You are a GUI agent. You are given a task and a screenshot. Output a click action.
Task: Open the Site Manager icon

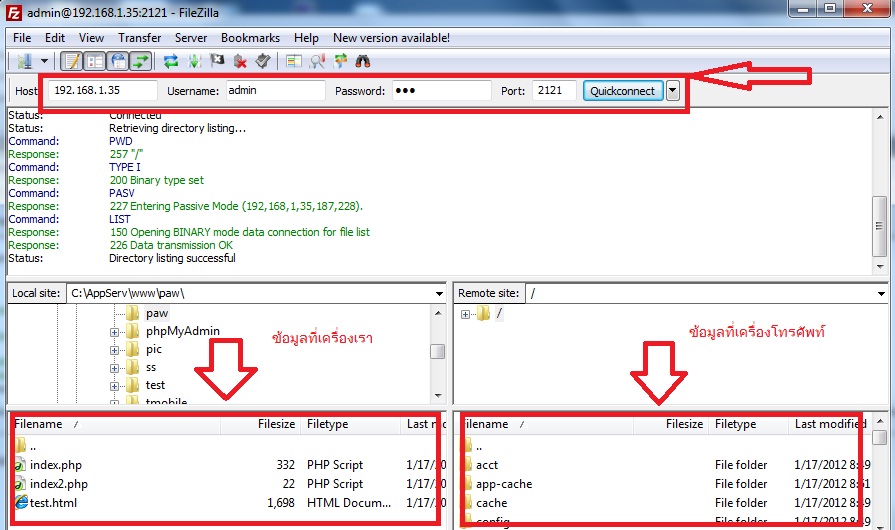coord(25,61)
